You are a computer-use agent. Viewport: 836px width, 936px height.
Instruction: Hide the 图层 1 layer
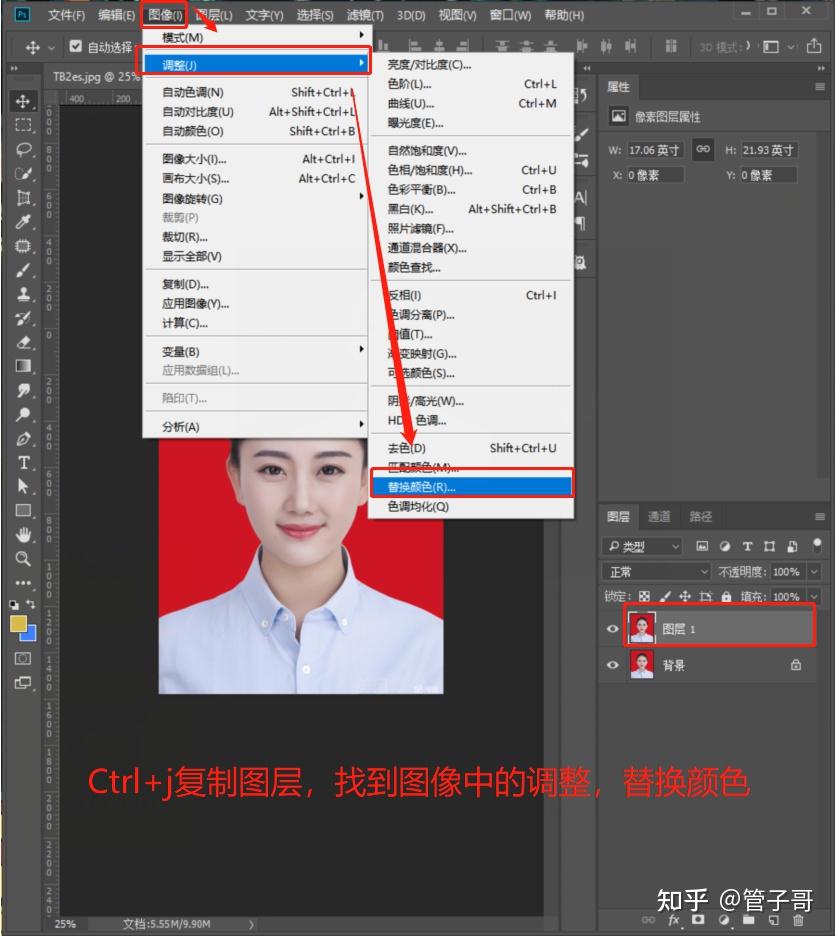[x=612, y=629]
